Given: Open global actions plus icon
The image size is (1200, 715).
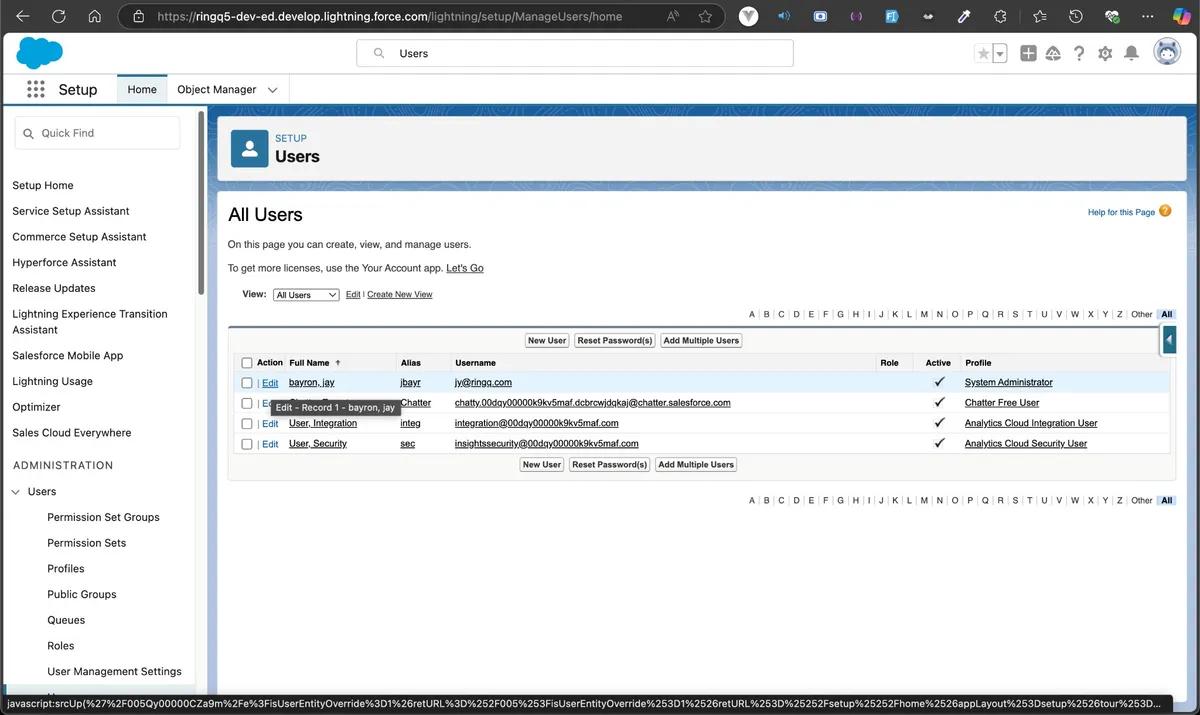Looking at the screenshot, I should pyautogui.click(x=1028, y=53).
